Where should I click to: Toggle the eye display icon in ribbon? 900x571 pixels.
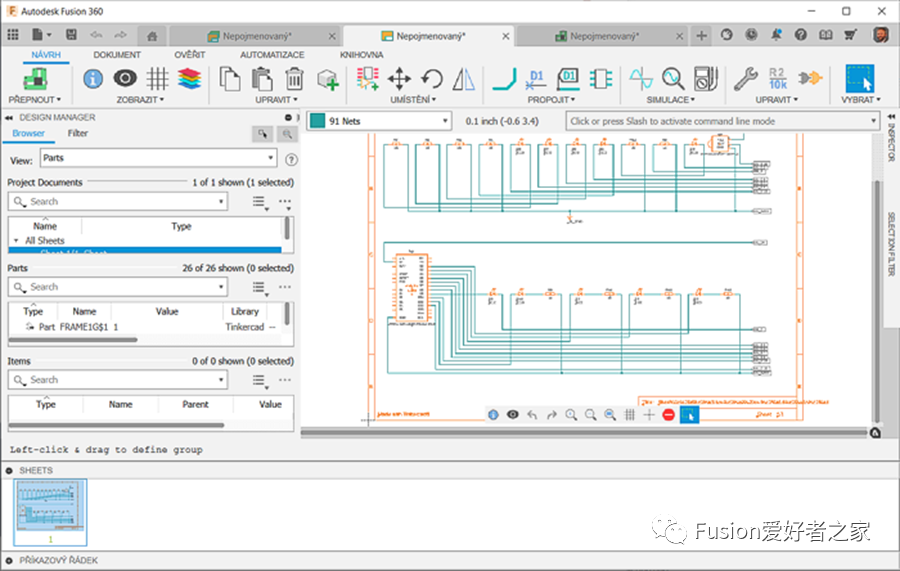point(125,79)
